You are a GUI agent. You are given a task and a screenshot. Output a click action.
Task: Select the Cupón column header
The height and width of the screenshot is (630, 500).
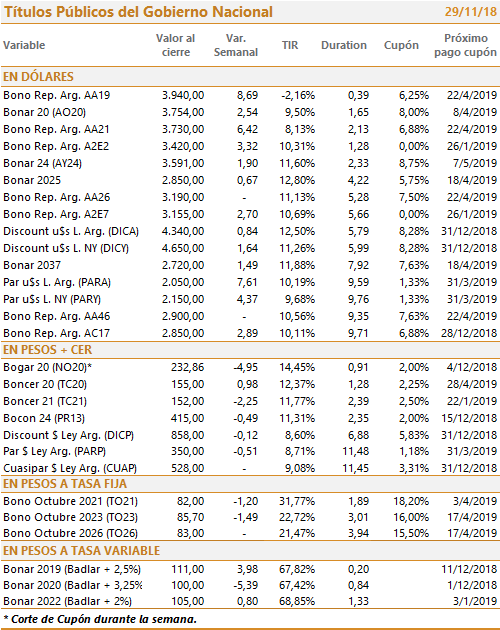401,45
